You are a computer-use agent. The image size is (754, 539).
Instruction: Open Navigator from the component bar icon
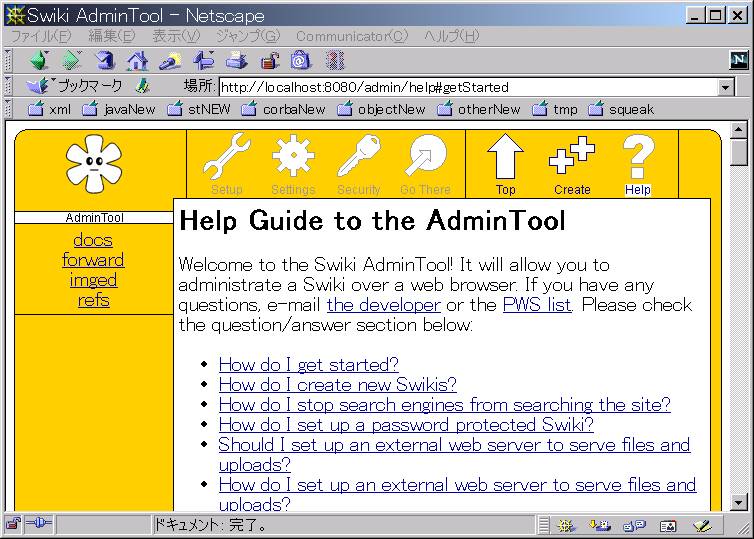pos(566,525)
